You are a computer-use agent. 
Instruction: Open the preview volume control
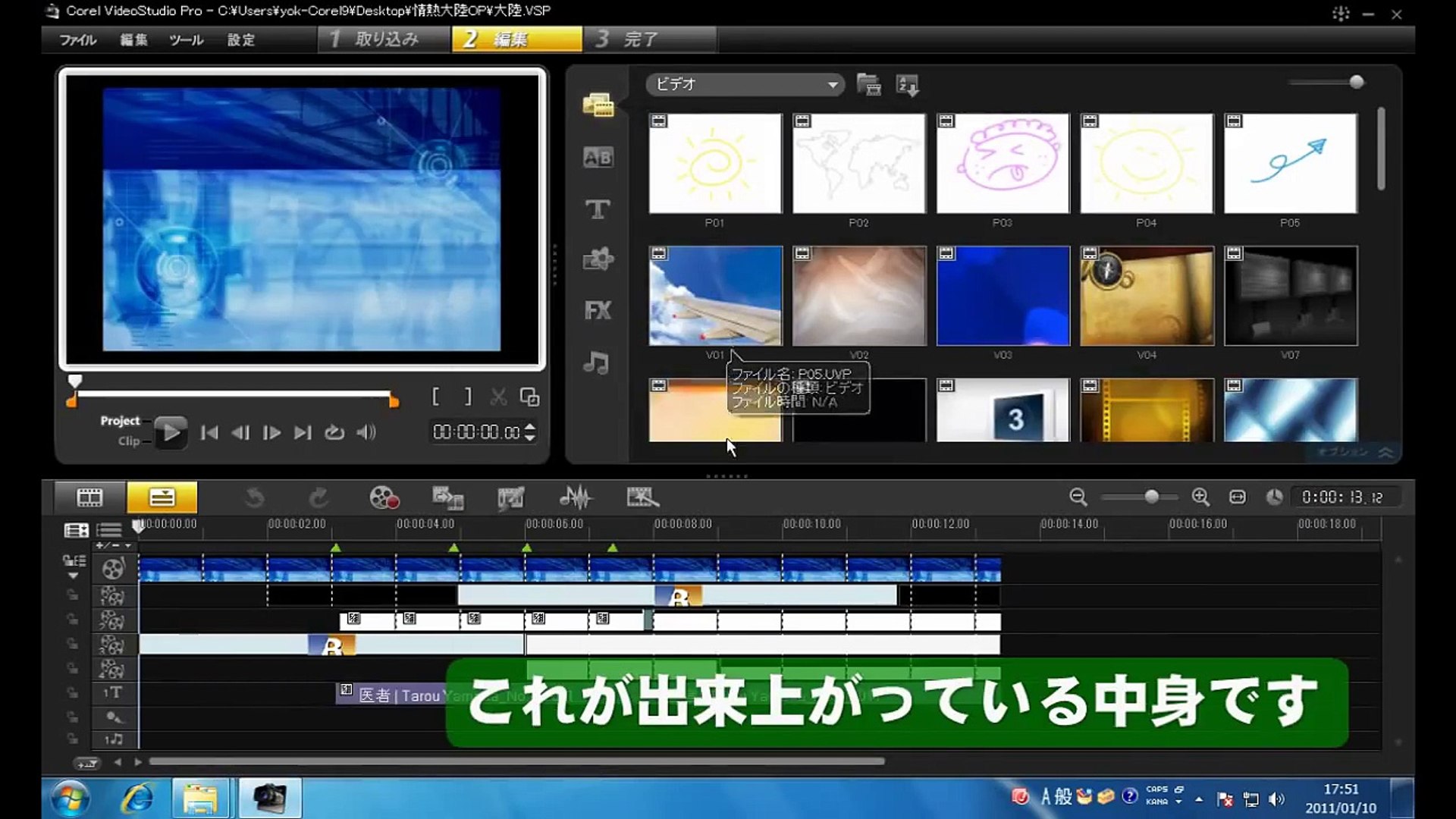click(x=366, y=432)
